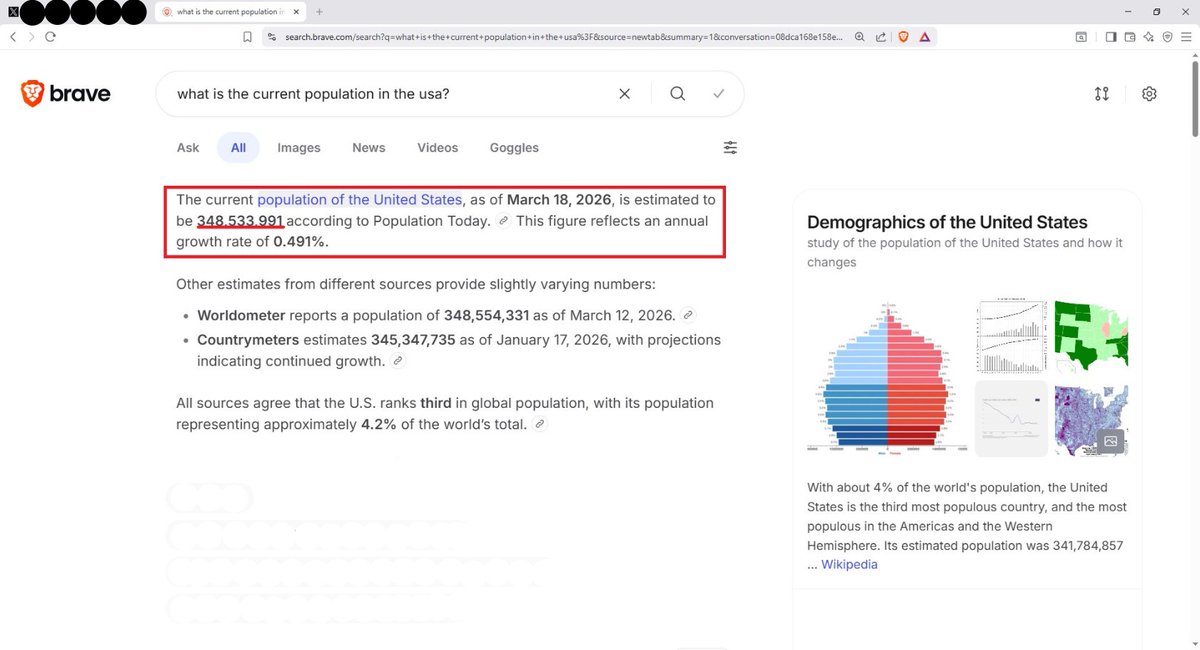The width and height of the screenshot is (1200, 650).
Task: Open search settings gear icon
Action: [1149, 94]
